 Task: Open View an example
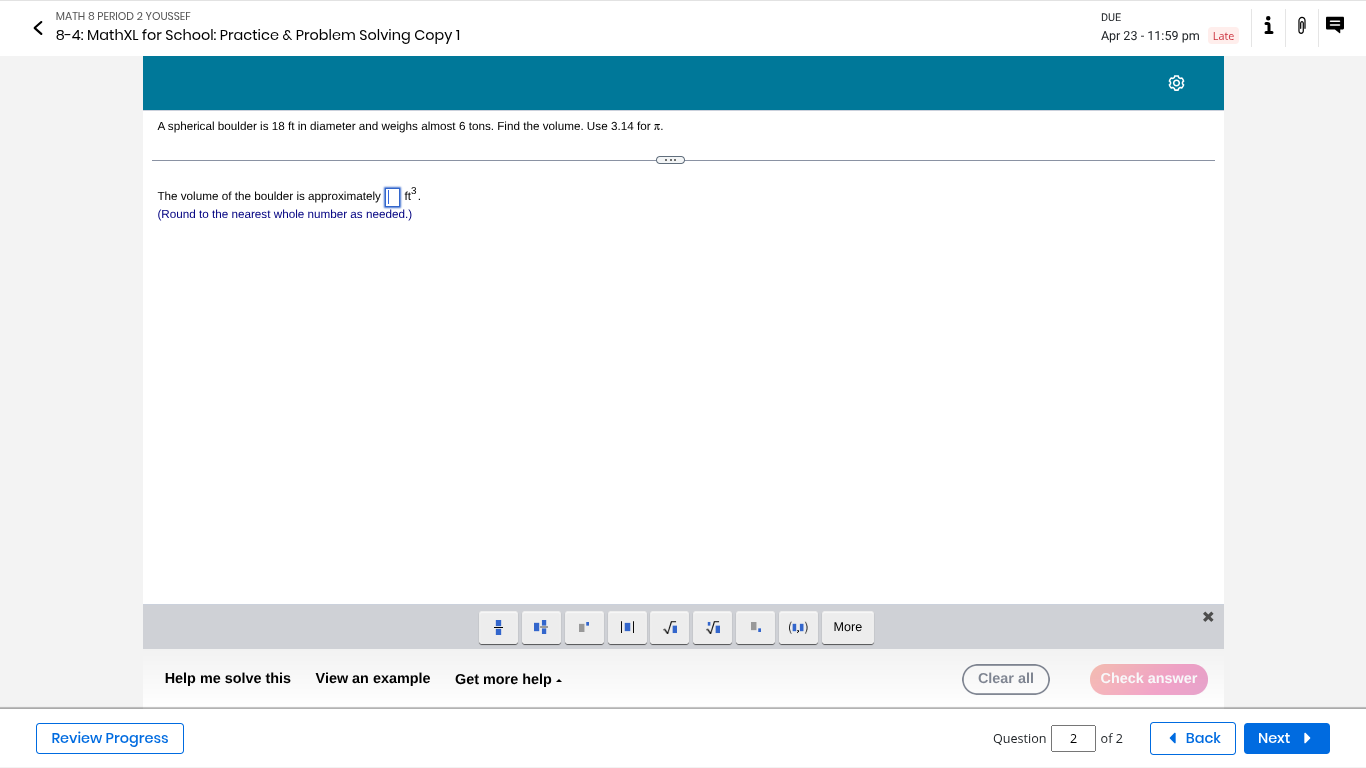pyautogui.click(x=372, y=679)
